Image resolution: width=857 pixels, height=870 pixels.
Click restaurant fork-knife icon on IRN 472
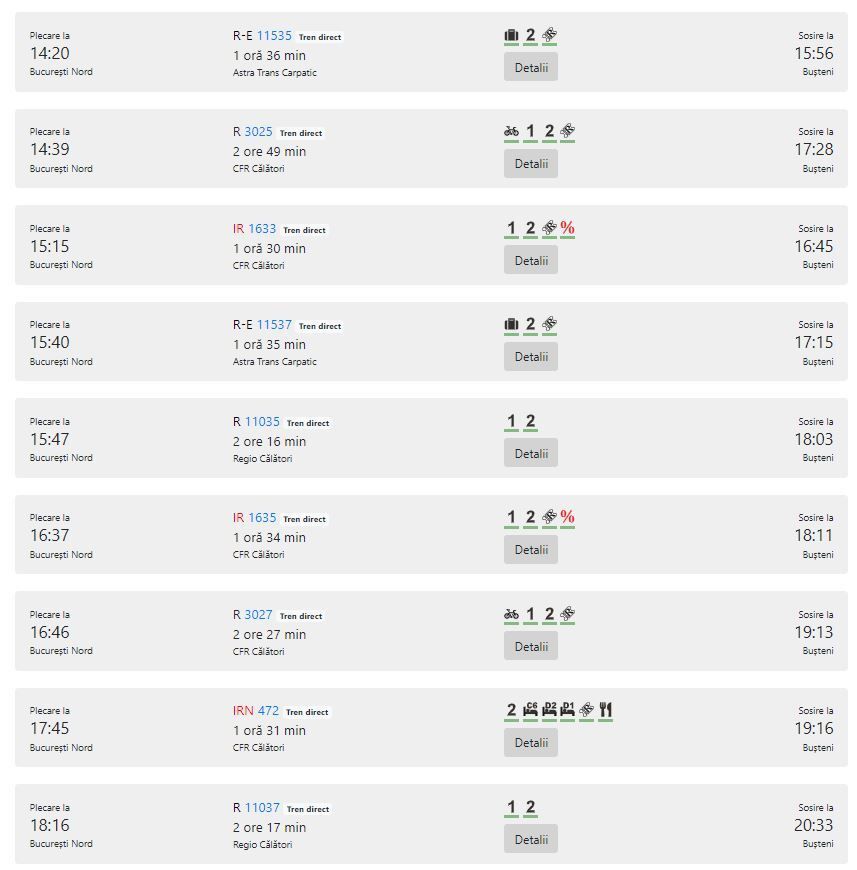pyautogui.click(x=605, y=710)
